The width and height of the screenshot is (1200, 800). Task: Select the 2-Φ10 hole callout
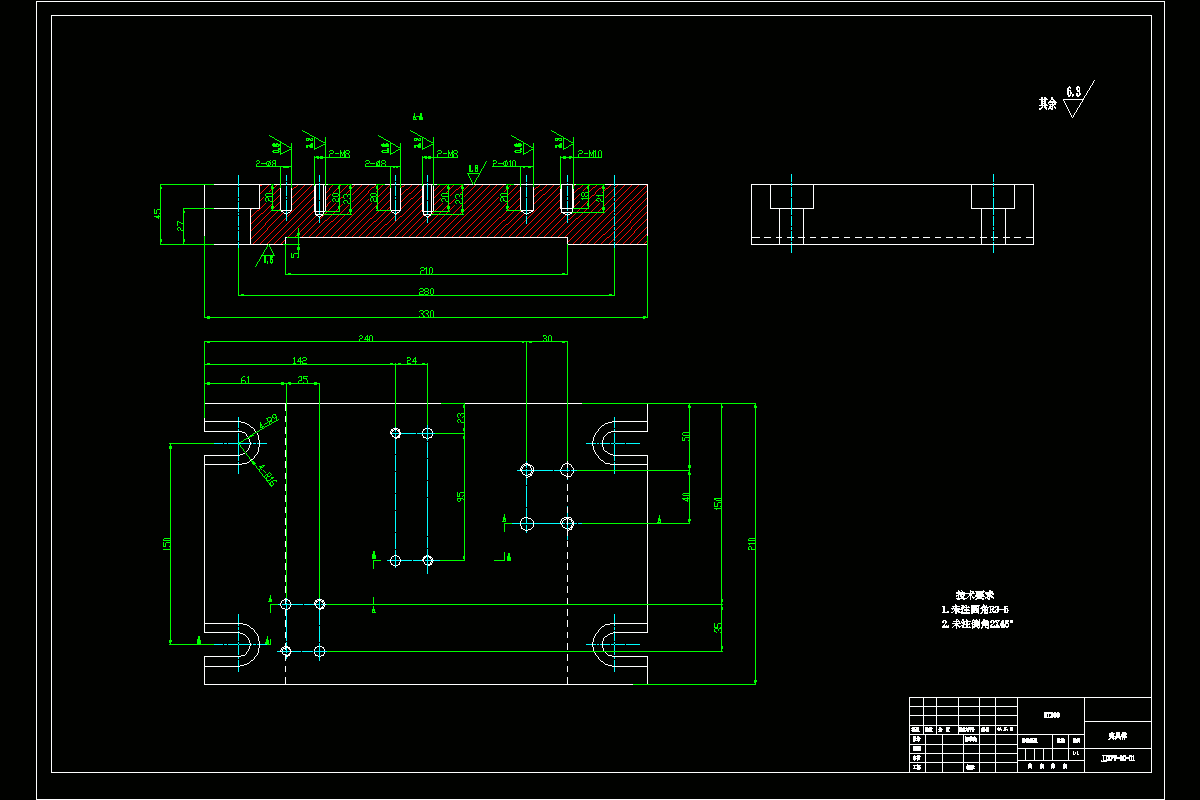click(x=504, y=163)
